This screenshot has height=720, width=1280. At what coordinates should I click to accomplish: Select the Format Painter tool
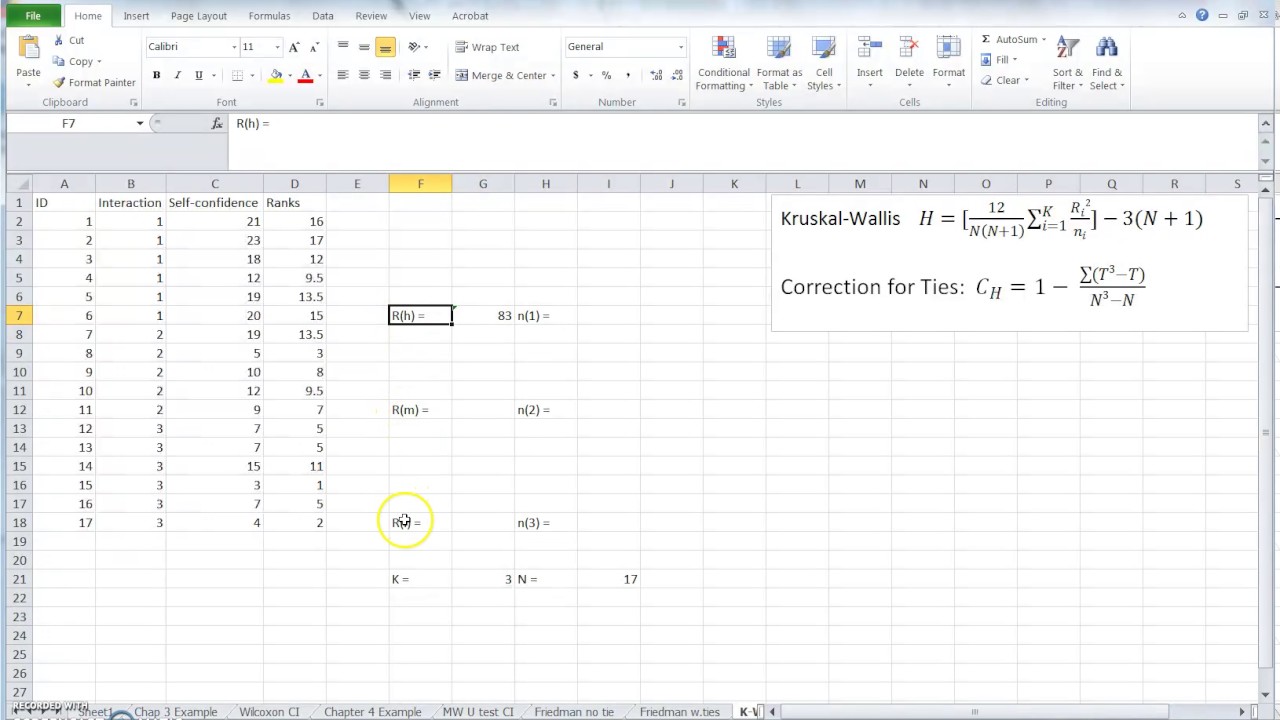94,83
